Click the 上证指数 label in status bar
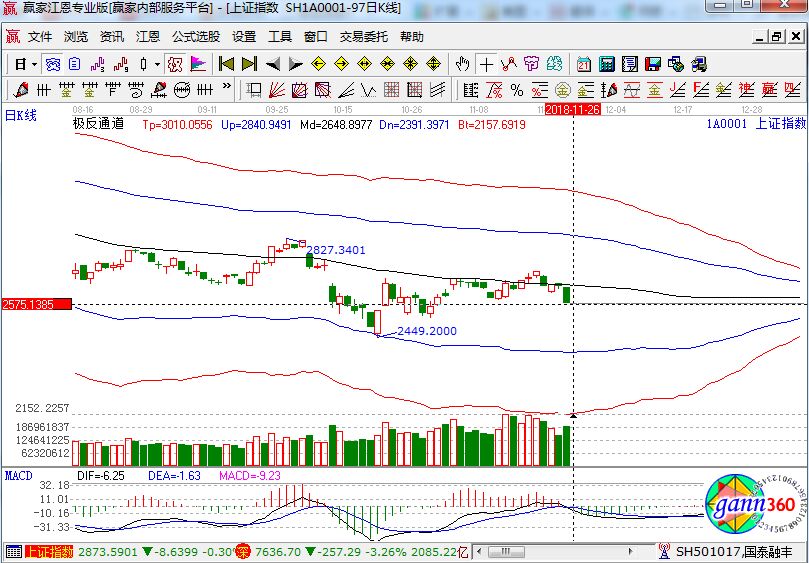Screen dimensions: 809x563 point(49,551)
